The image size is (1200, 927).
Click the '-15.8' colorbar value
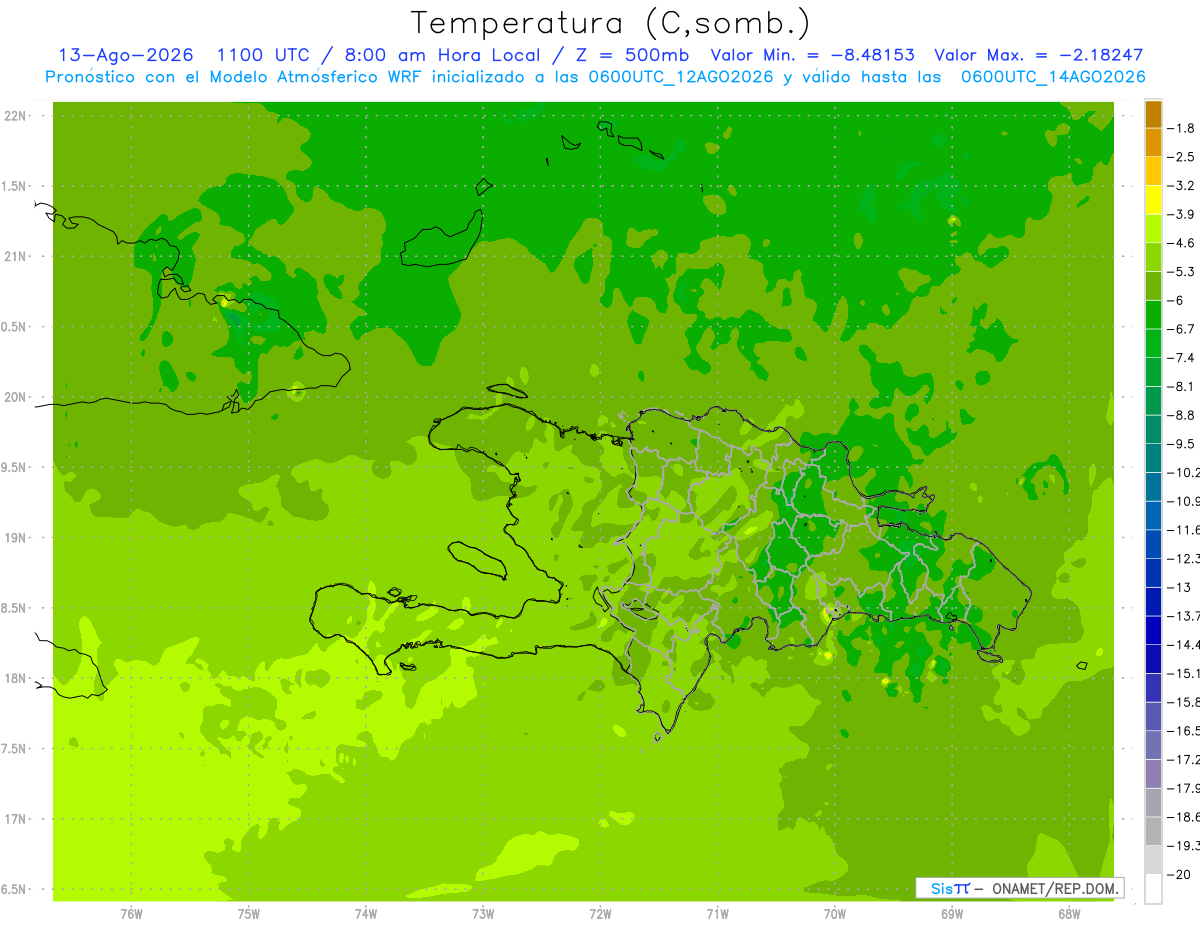coord(1186,702)
